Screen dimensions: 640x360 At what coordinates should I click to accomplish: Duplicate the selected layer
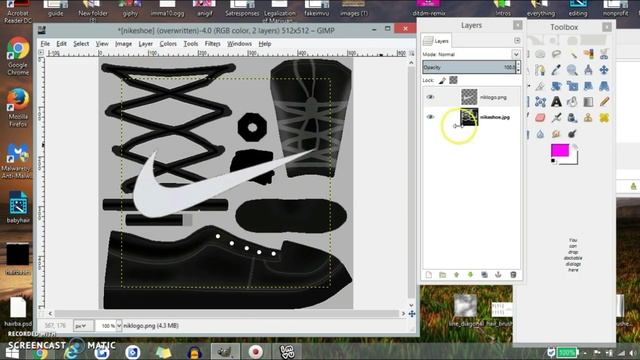coord(484,275)
